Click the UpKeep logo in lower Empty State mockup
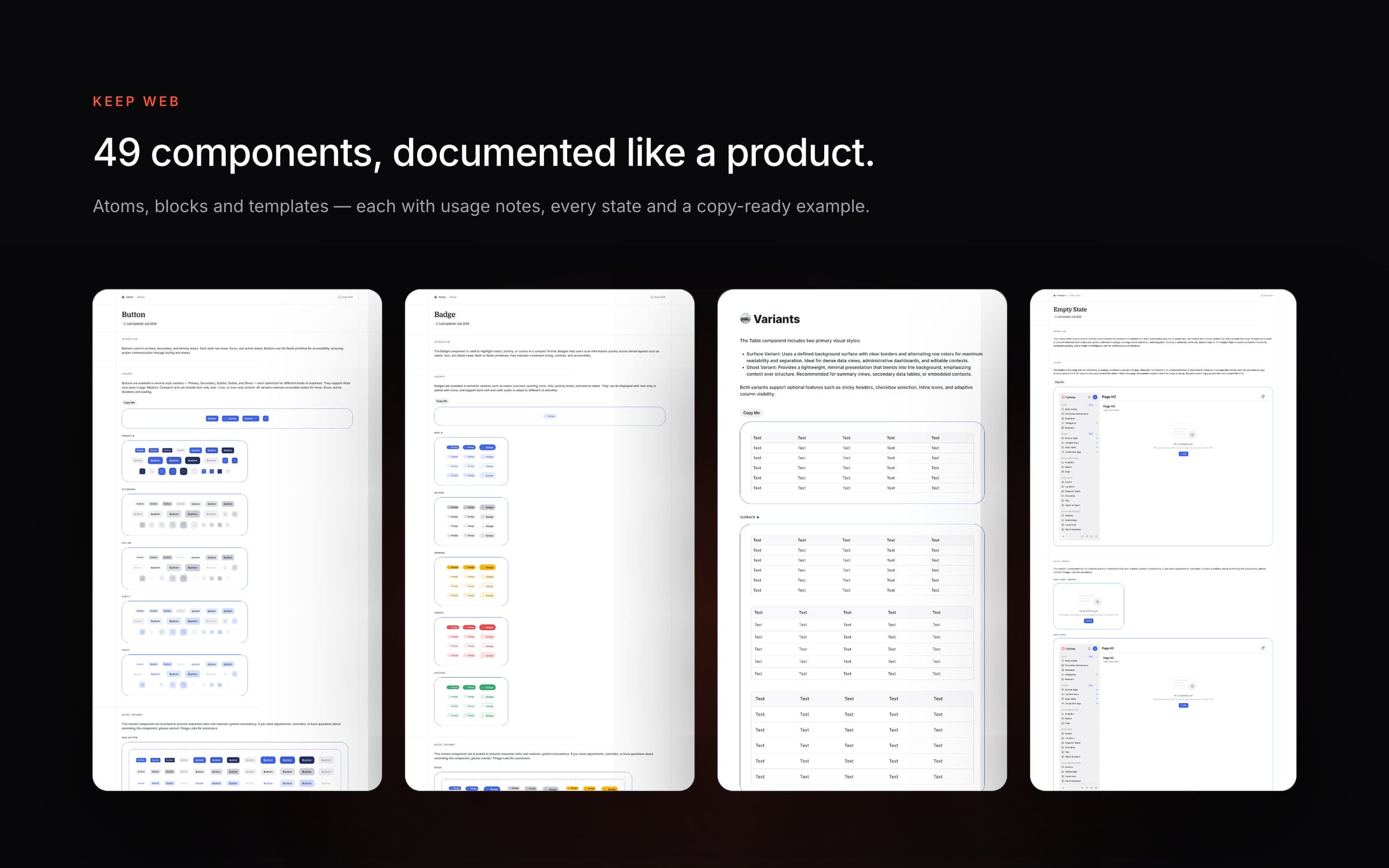1389x868 pixels. (1068, 648)
